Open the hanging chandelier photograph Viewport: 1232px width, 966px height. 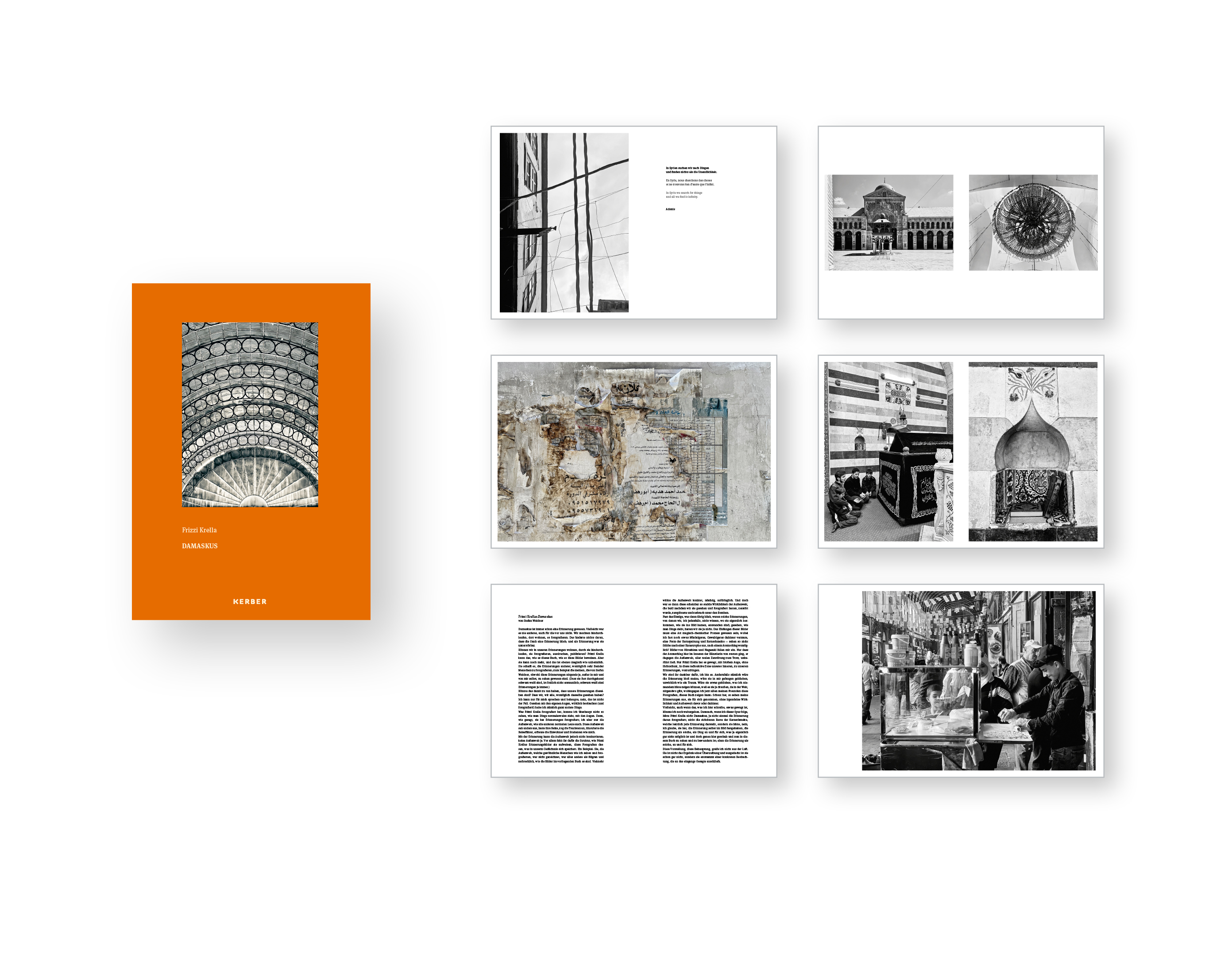(1032, 222)
